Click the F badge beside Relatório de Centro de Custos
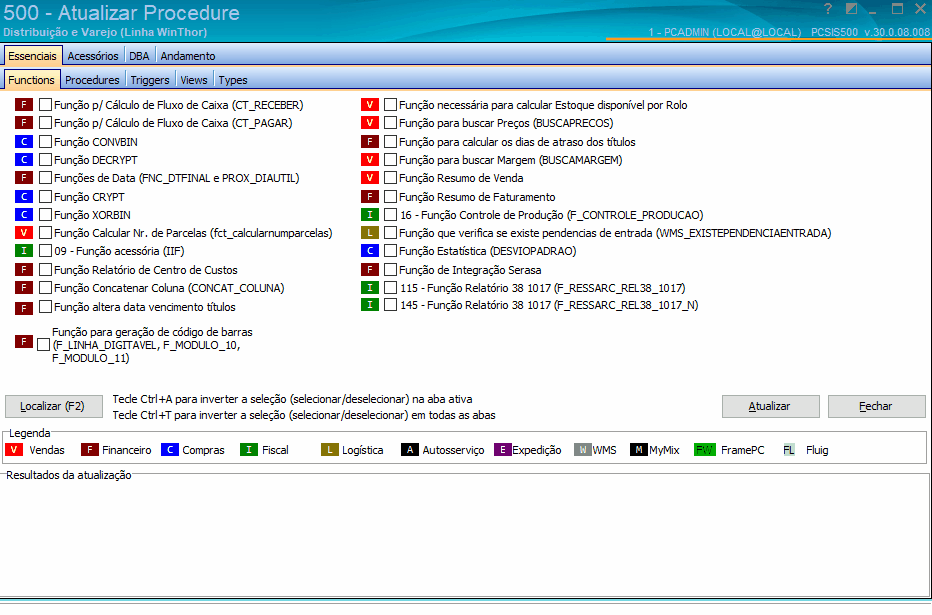The width and height of the screenshot is (932, 615). pyautogui.click(x=24, y=270)
